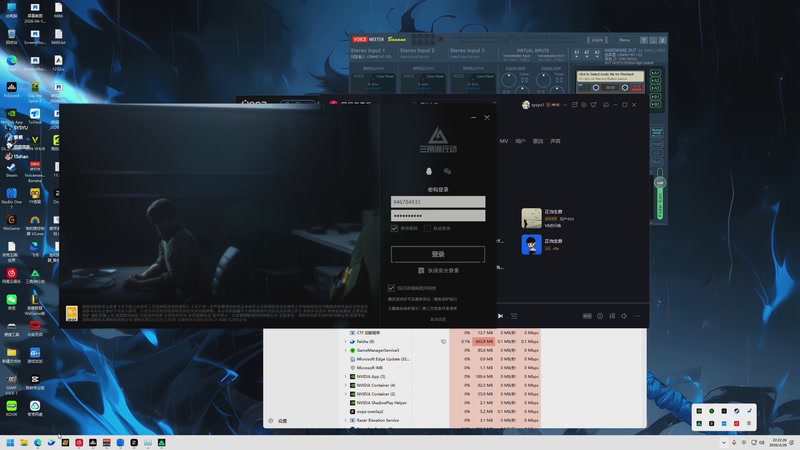800x450 pixels.
Task: Open NVIDIA App desktop shortcut
Action: point(11,116)
